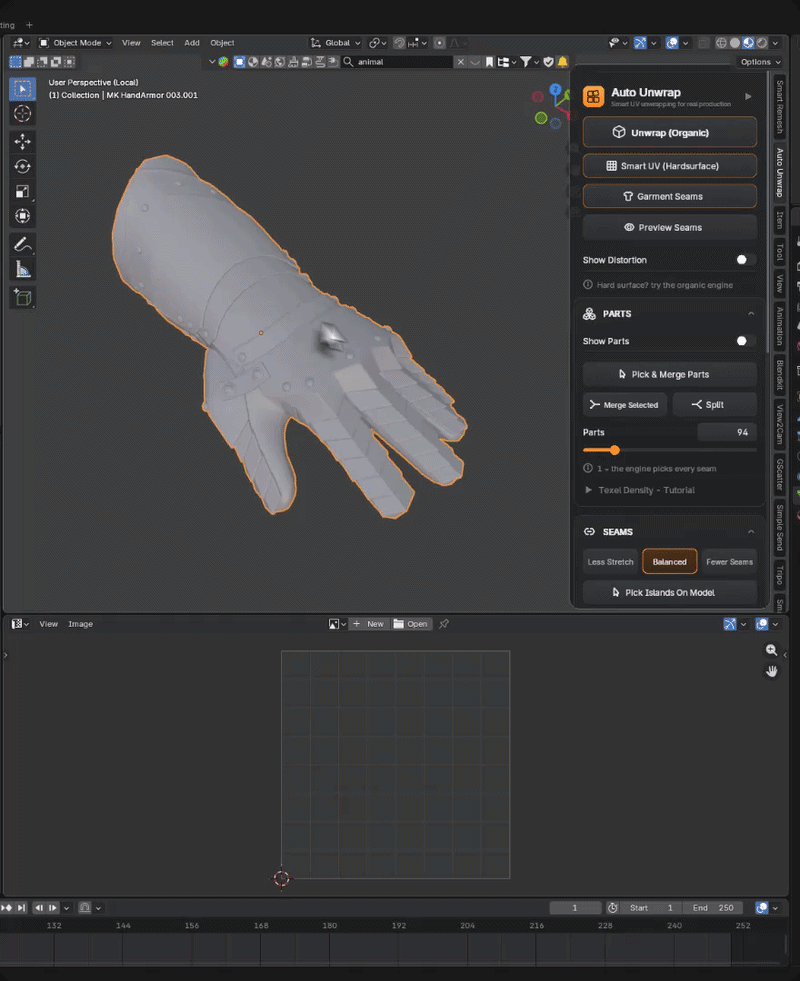The image size is (800, 981).
Task: Click the pin image icon in UV editor
Action: [x=444, y=624]
